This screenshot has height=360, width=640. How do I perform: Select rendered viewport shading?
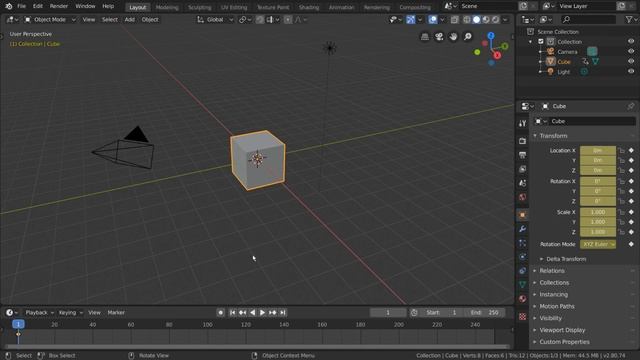(496, 20)
